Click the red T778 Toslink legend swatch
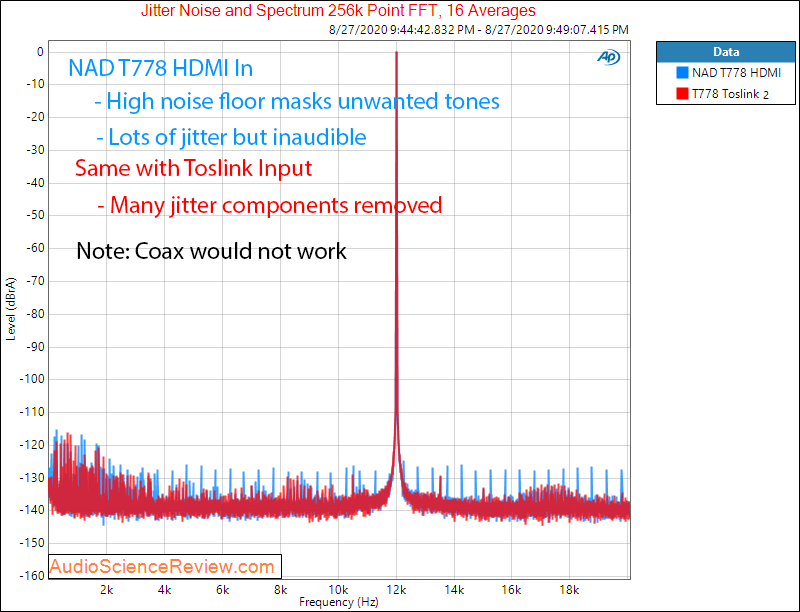This screenshot has width=800, height=612. click(x=682, y=94)
